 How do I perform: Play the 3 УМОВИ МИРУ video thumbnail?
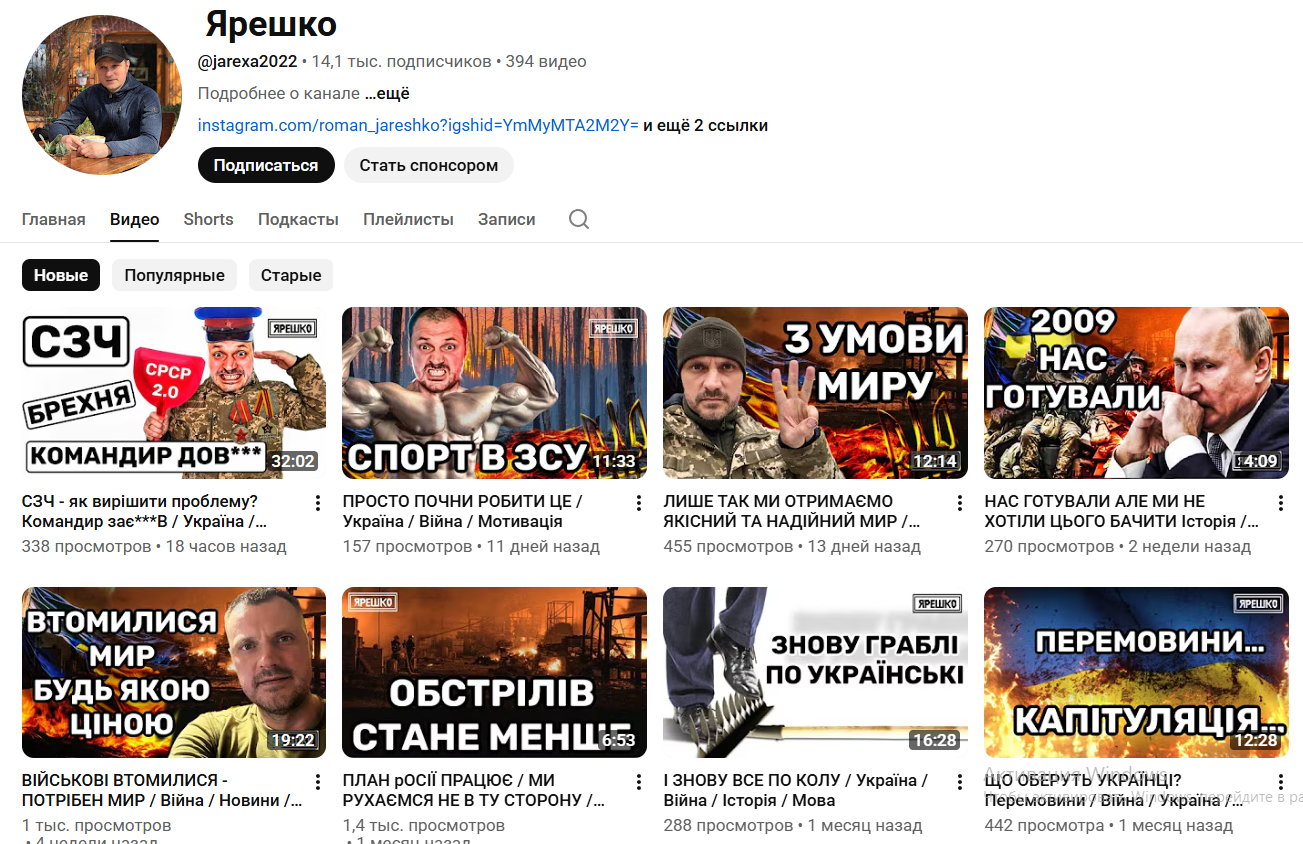(x=815, y=393)
